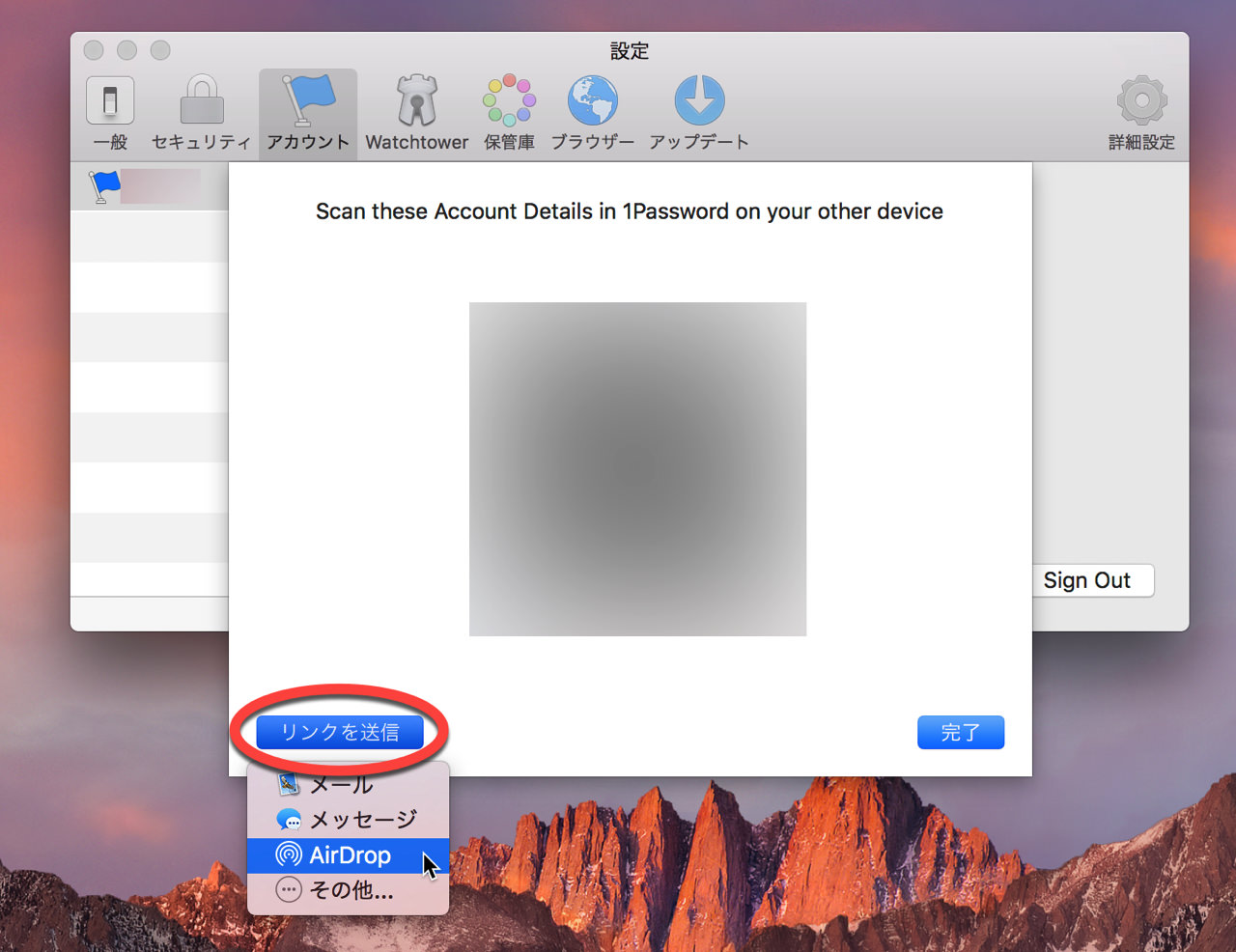Select the flagged account in the sidebar
Image resolution: width=1236 pixels, height=952 pixels.
tap(149, 186)
